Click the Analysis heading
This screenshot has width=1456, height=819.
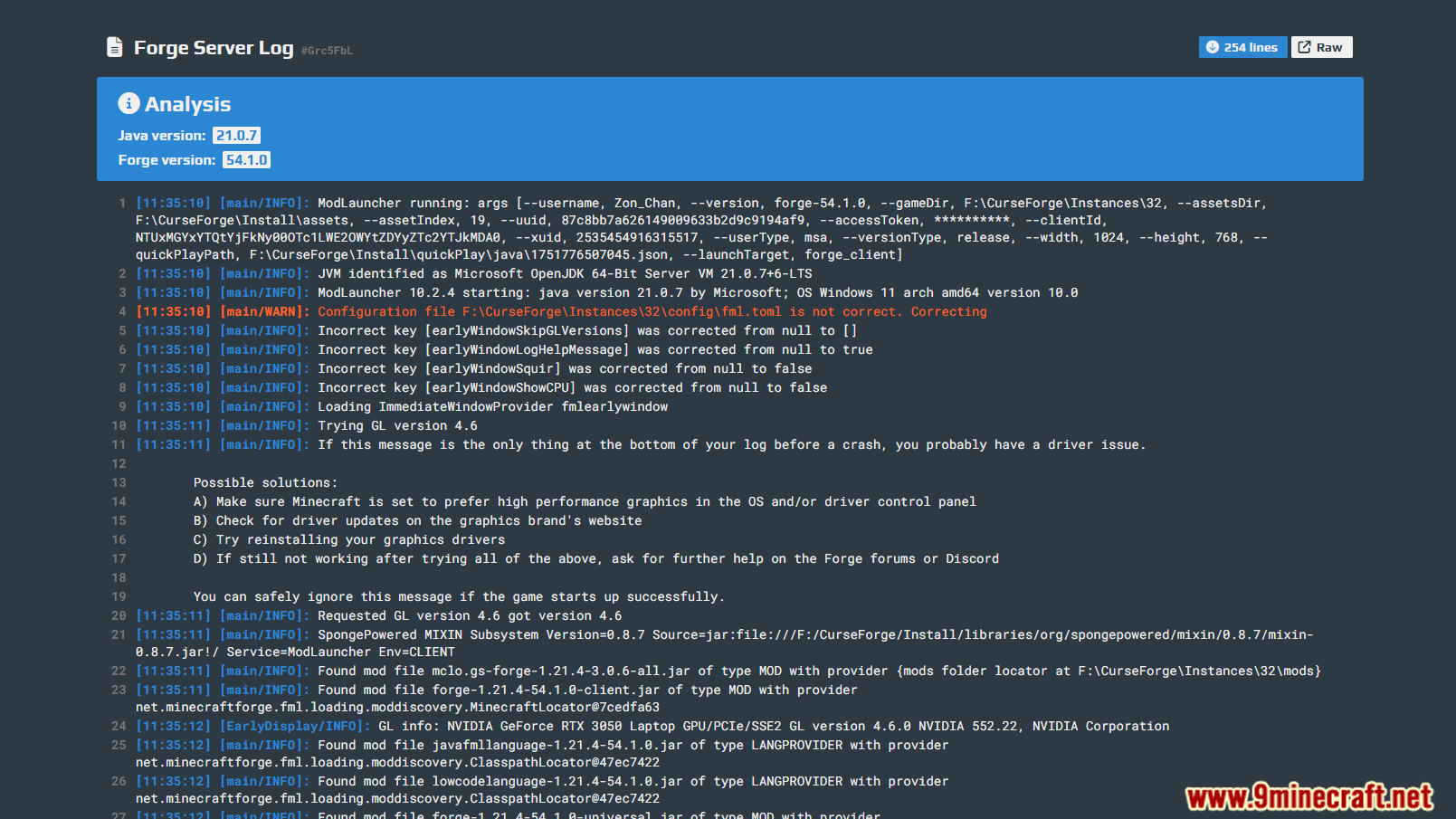click(187, 104)
